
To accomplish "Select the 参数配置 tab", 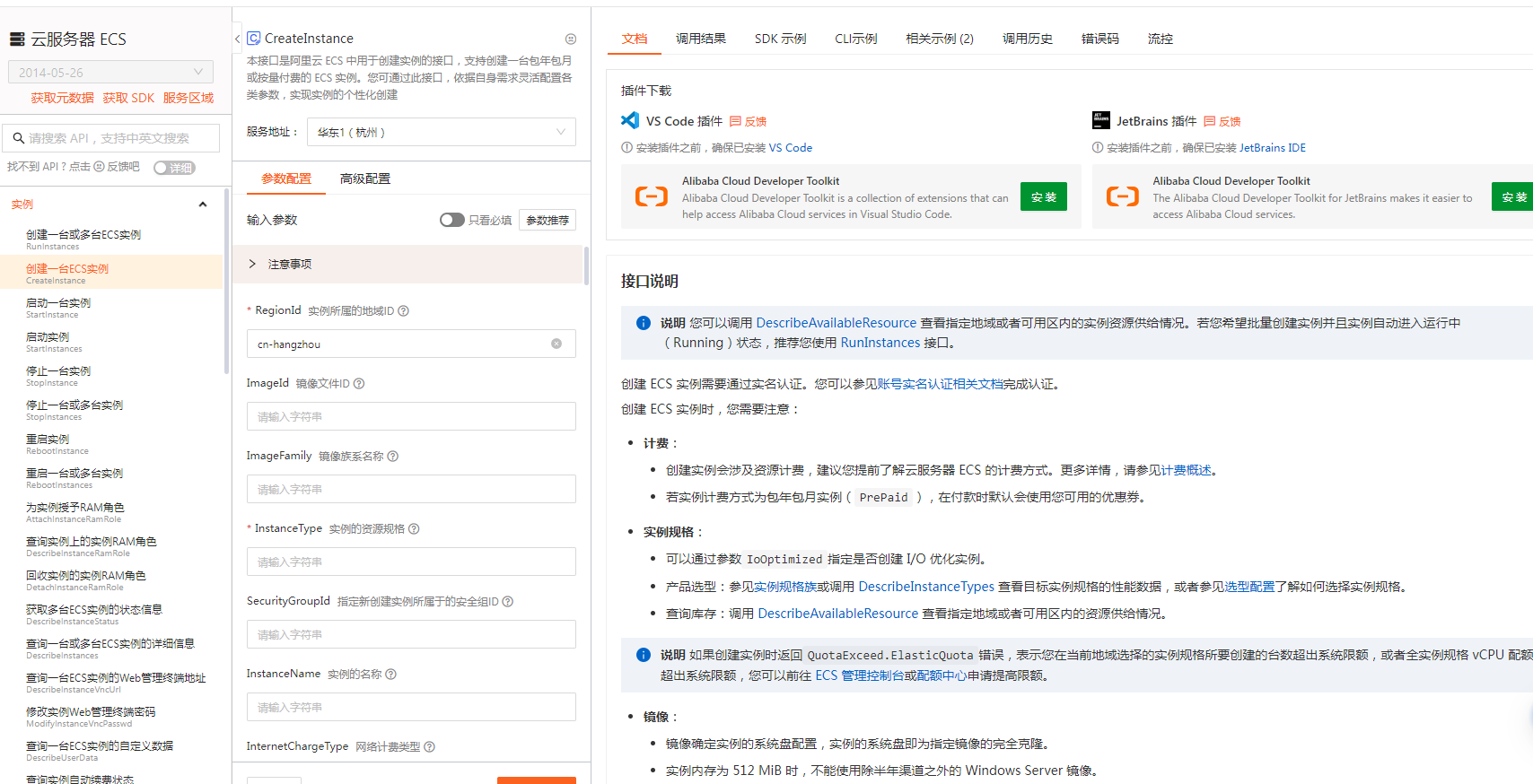I will pos(286,179).
